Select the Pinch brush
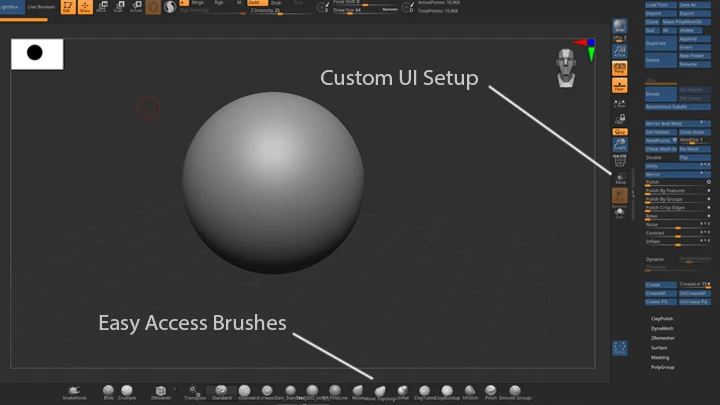Image resolution: width=720 pixels, height=405 pixels. pyautogui.click(x=491, y=393)
